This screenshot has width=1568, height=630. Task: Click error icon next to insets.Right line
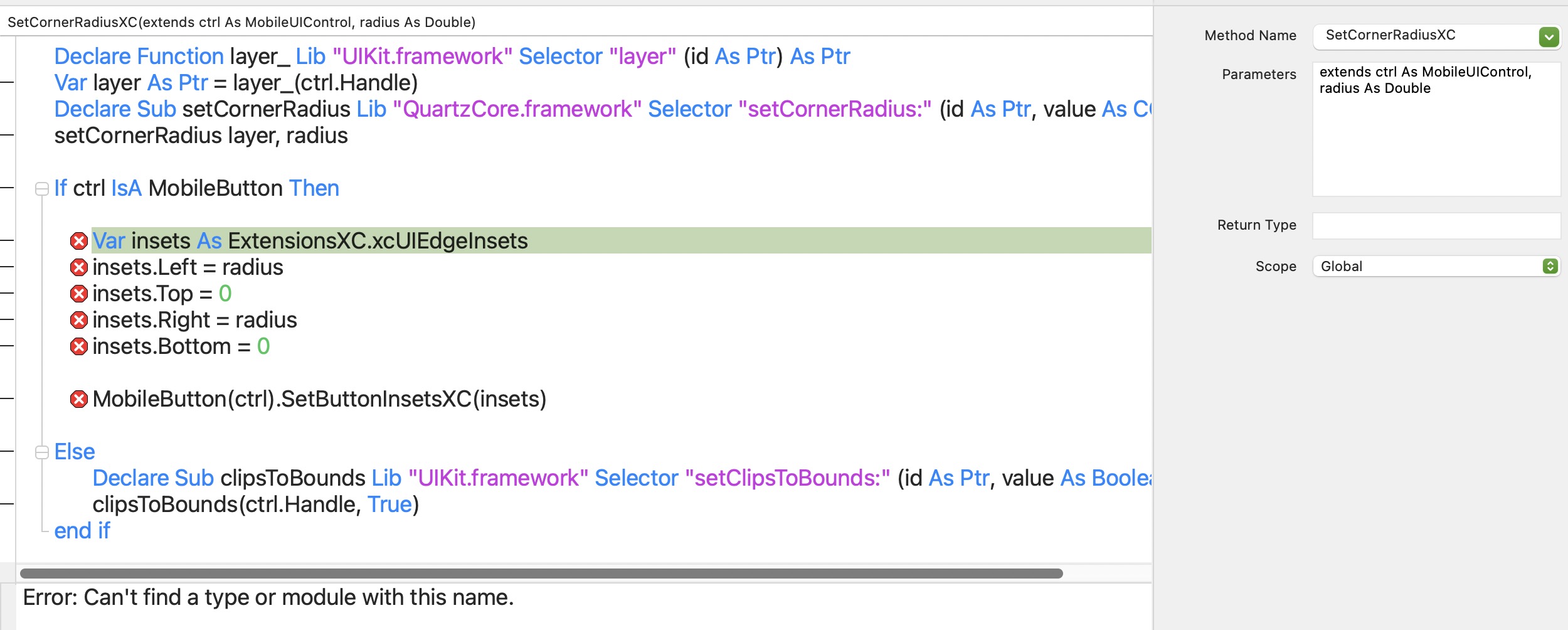[78, 320]
